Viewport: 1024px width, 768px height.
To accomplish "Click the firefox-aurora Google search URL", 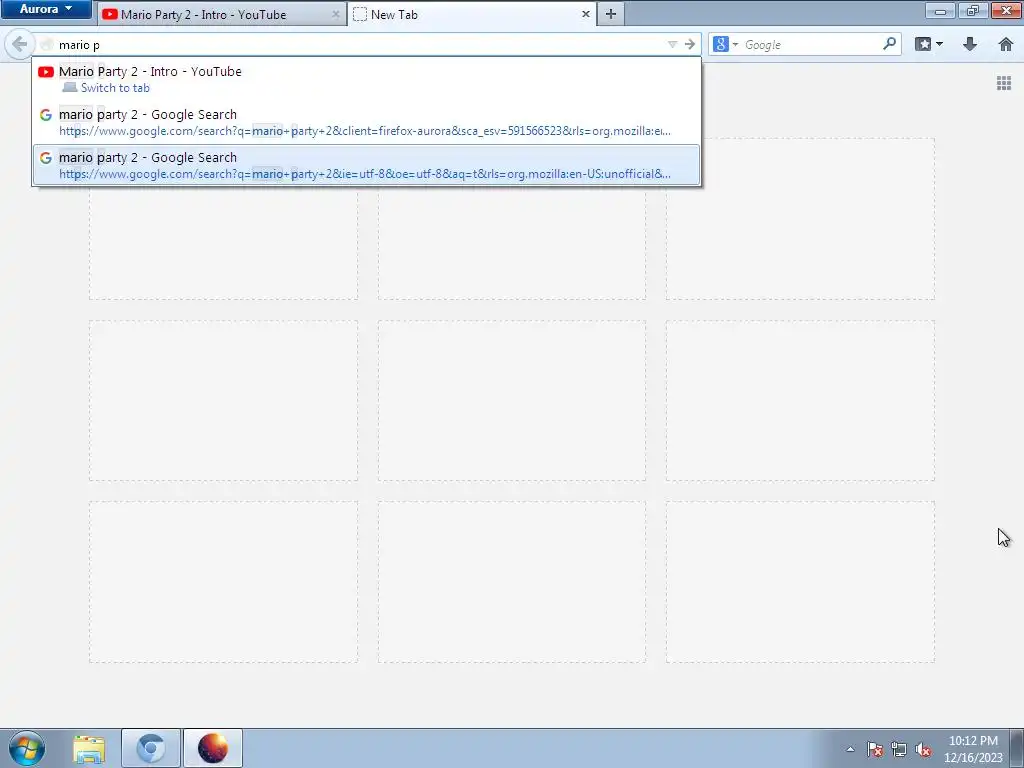I will point(364,131).
